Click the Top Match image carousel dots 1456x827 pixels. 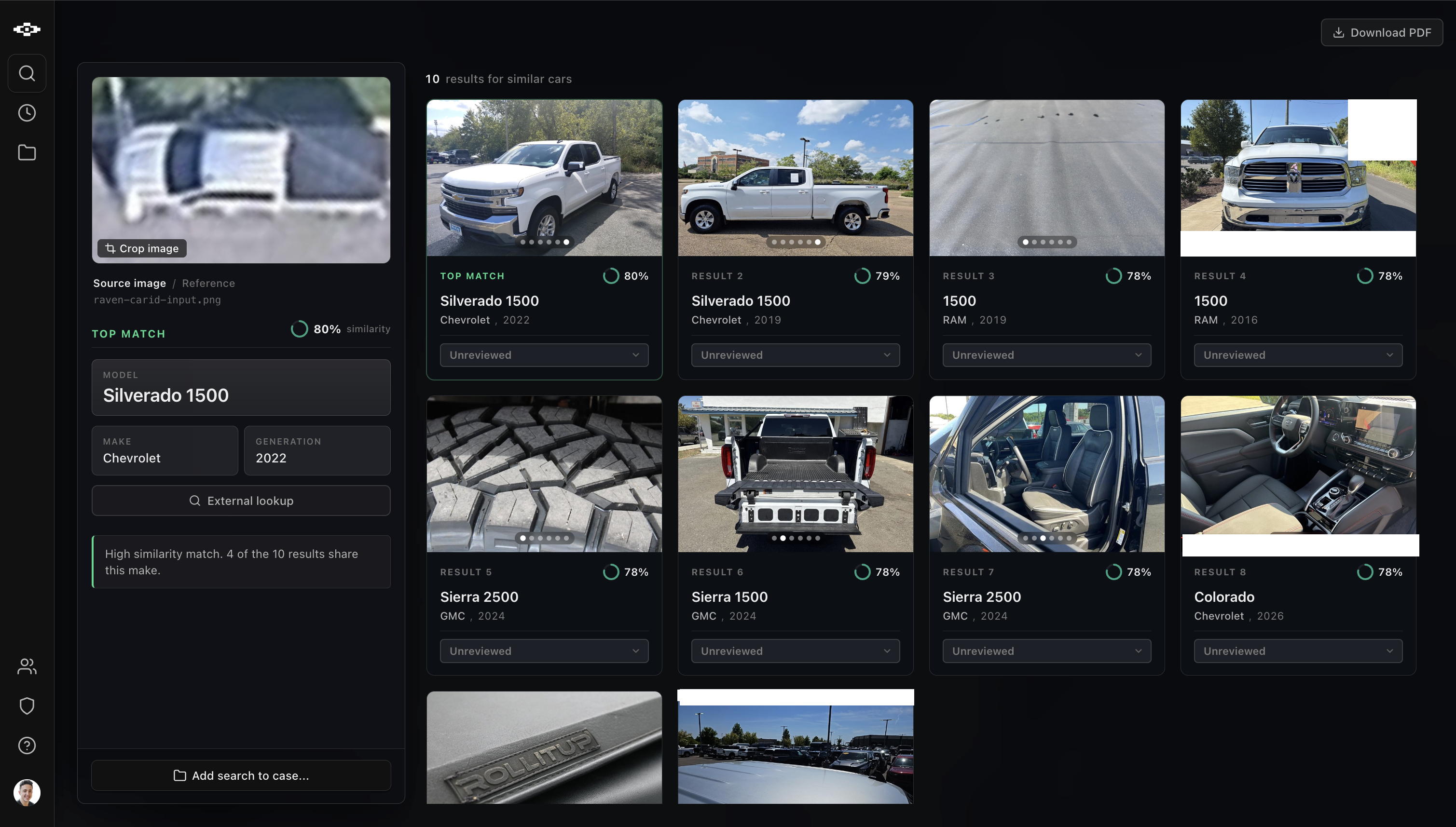click(544, 242)
